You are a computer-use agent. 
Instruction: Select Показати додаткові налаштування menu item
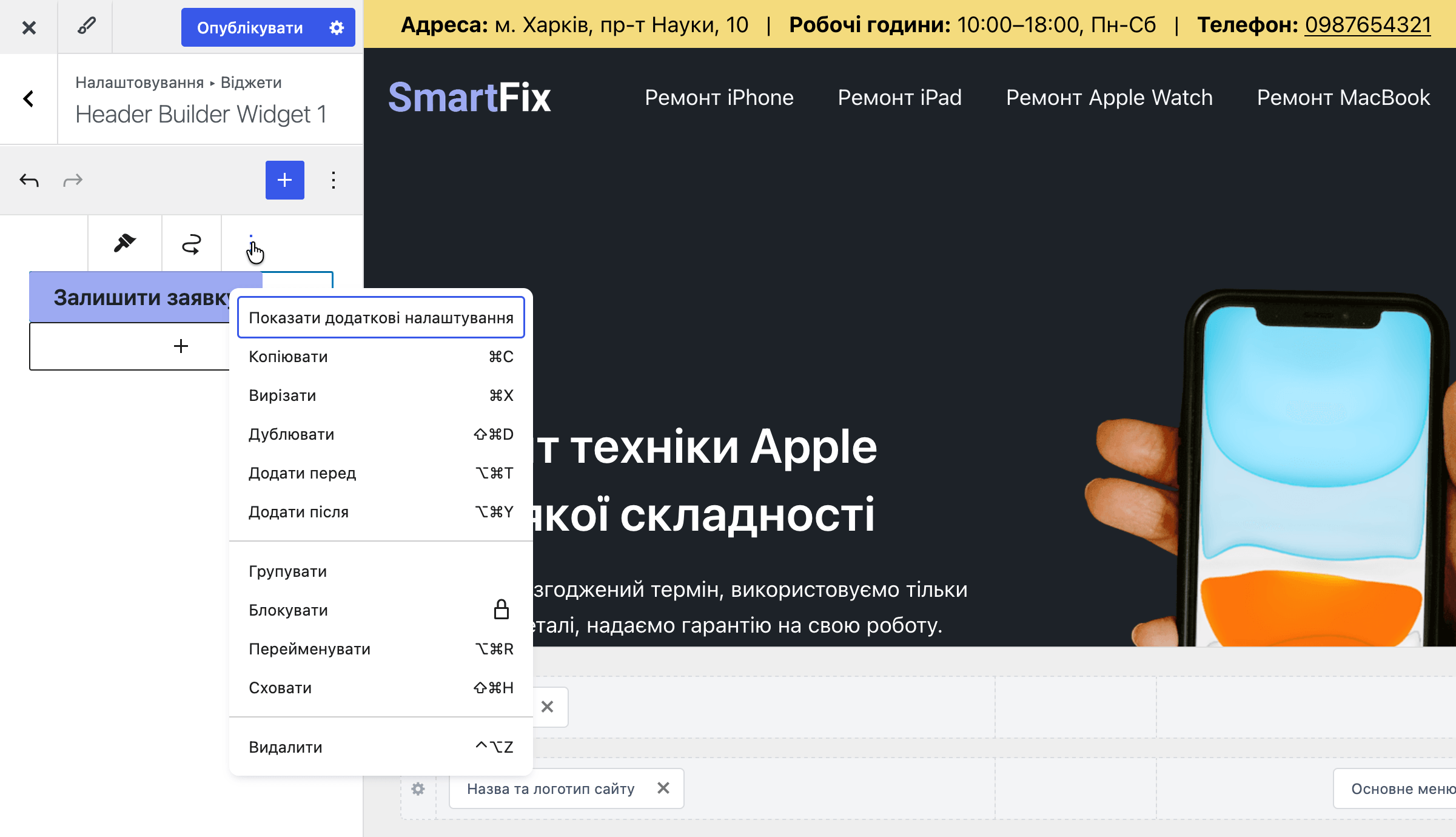click(x=381, y=318)
